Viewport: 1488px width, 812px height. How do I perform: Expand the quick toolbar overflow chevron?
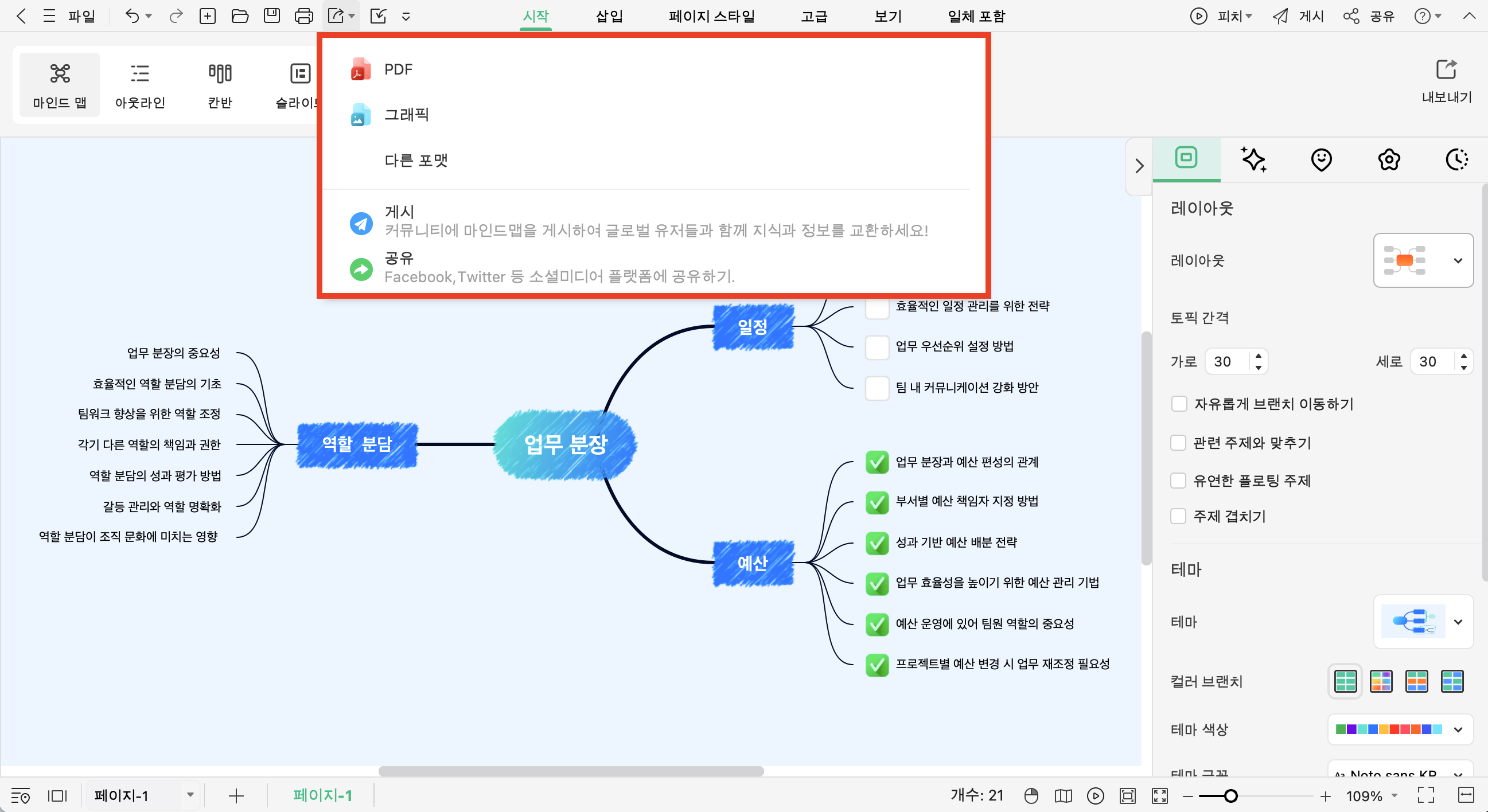(406, 17)
